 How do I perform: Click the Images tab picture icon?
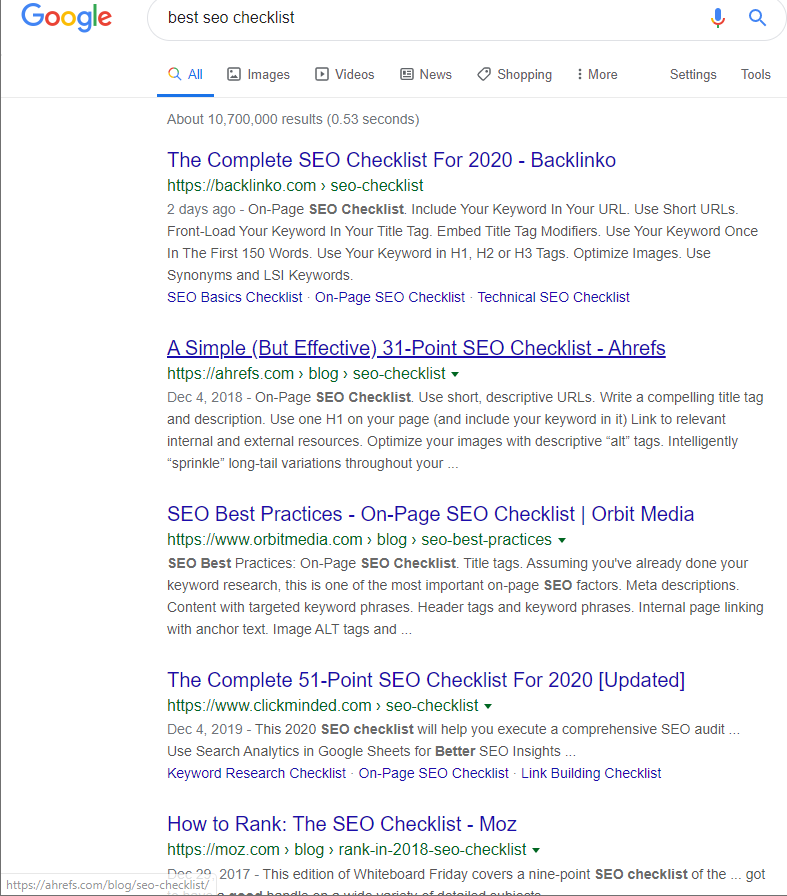point(234,74)
